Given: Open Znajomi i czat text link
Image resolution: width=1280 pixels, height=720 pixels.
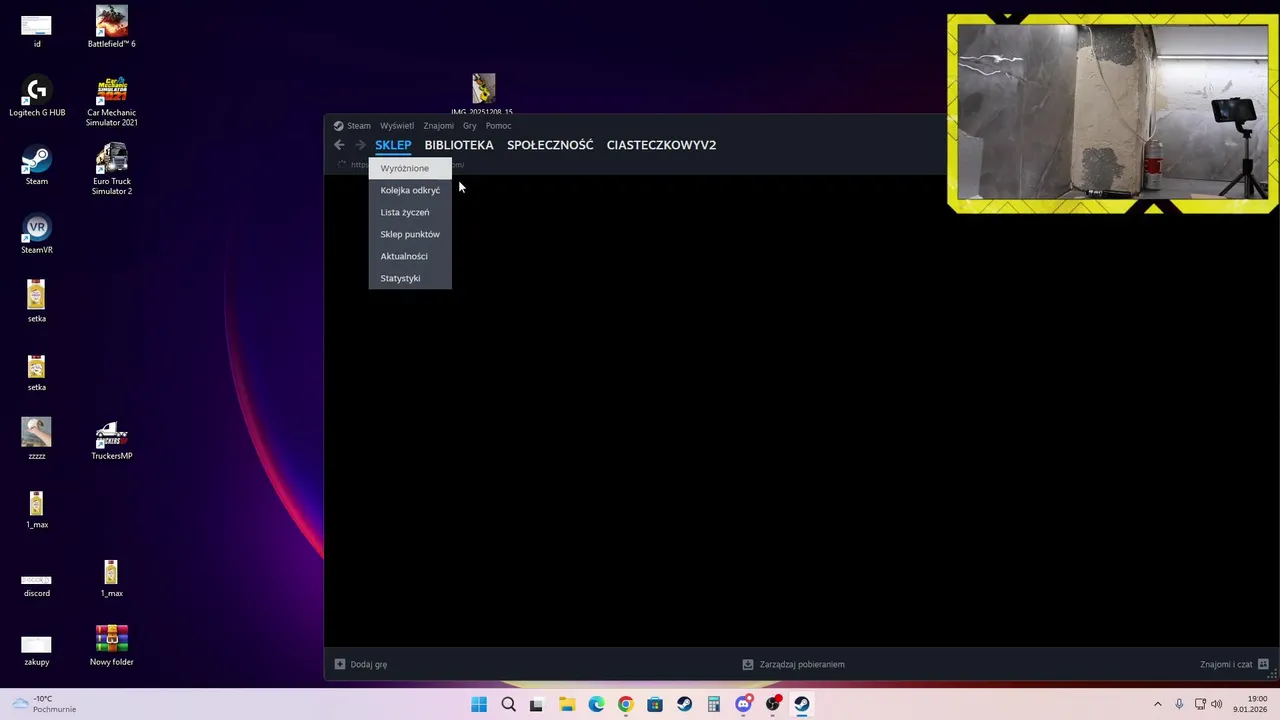Looking at the screenshot, I should tap(1226, 664).
